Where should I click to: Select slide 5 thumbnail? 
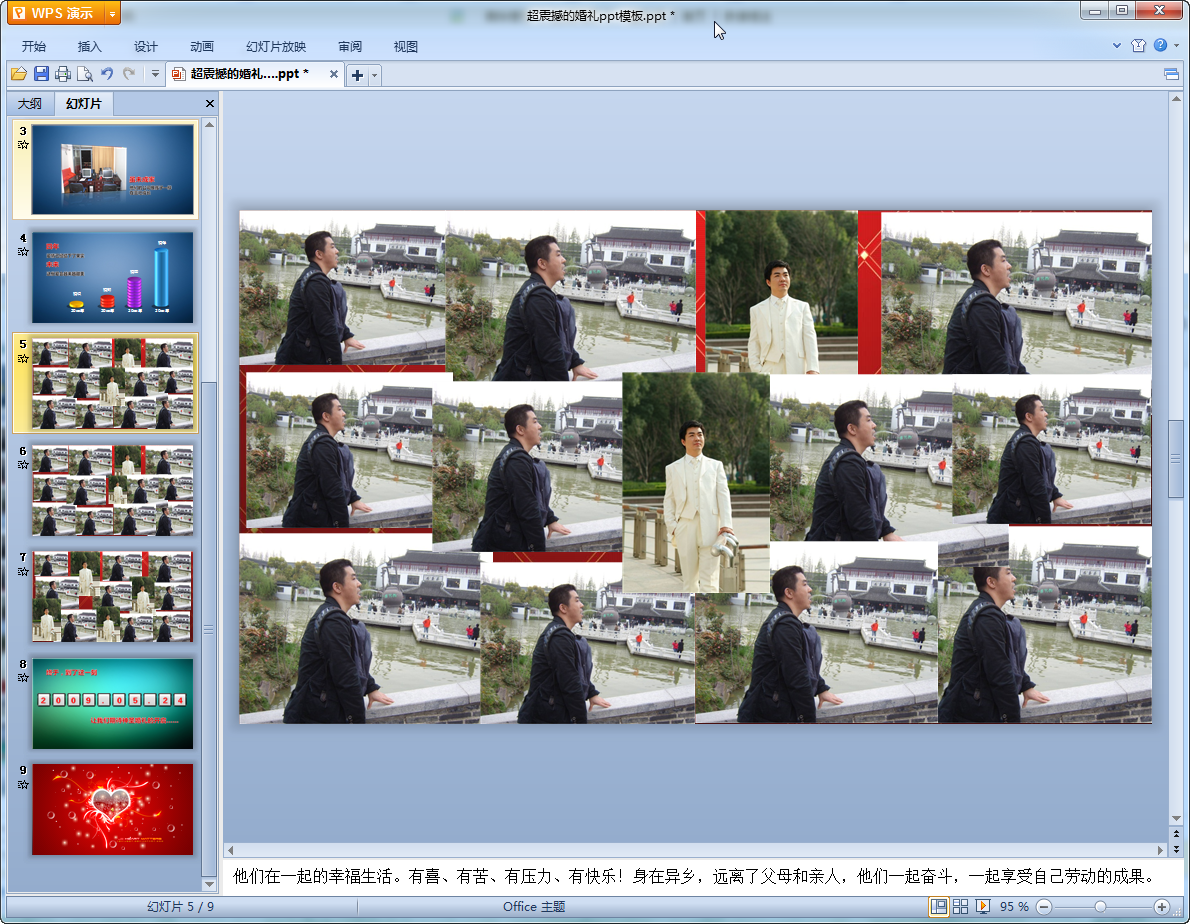(x=112, y=384)
